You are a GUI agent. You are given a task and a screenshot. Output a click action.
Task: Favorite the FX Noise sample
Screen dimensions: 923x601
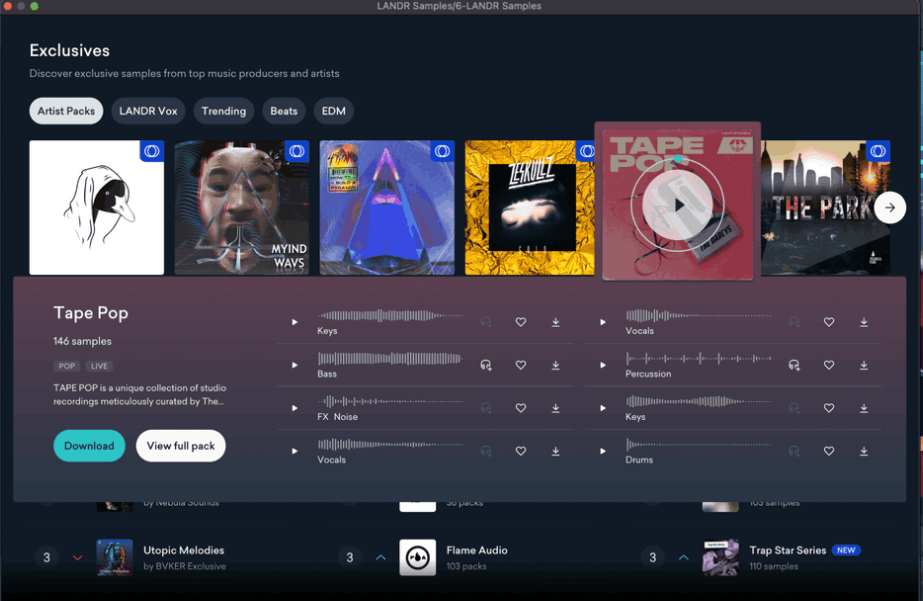coord(521,408)
